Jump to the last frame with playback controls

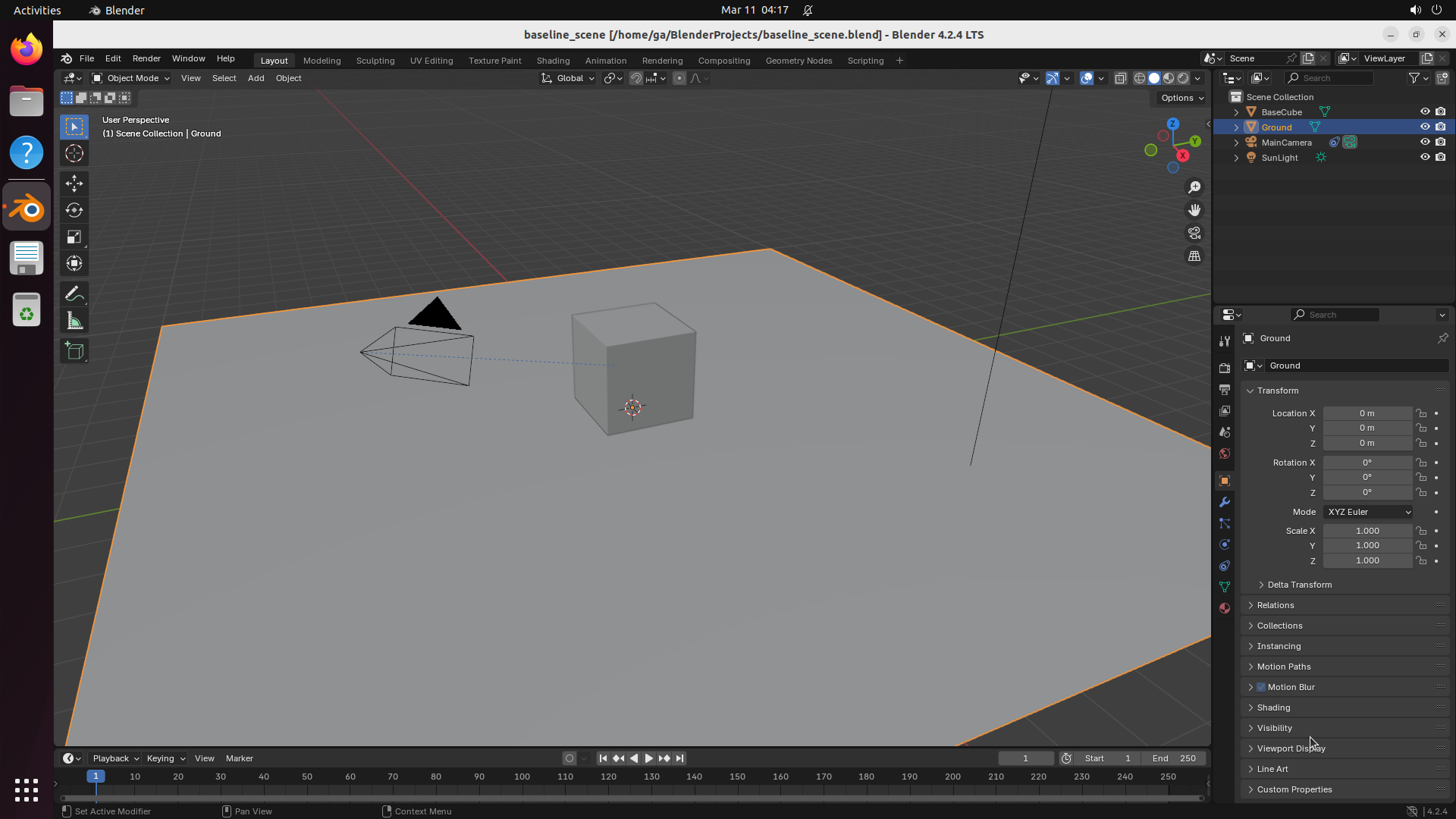pos(680,758)
